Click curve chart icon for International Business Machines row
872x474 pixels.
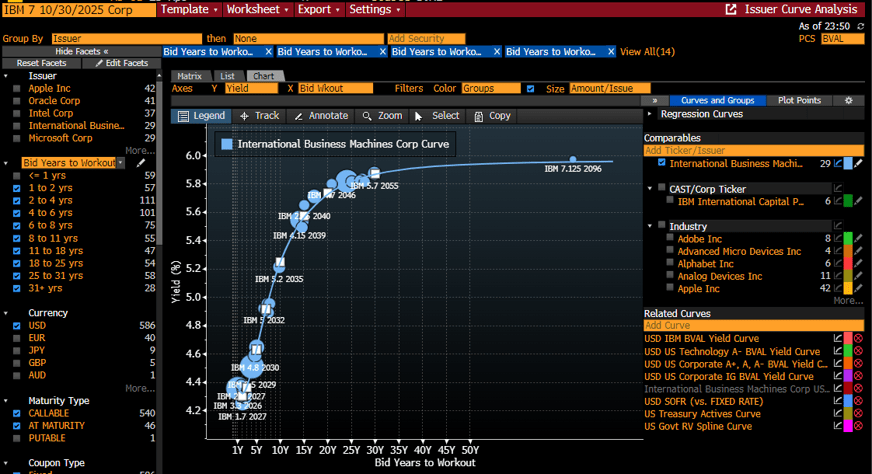(x=838, y=164)
